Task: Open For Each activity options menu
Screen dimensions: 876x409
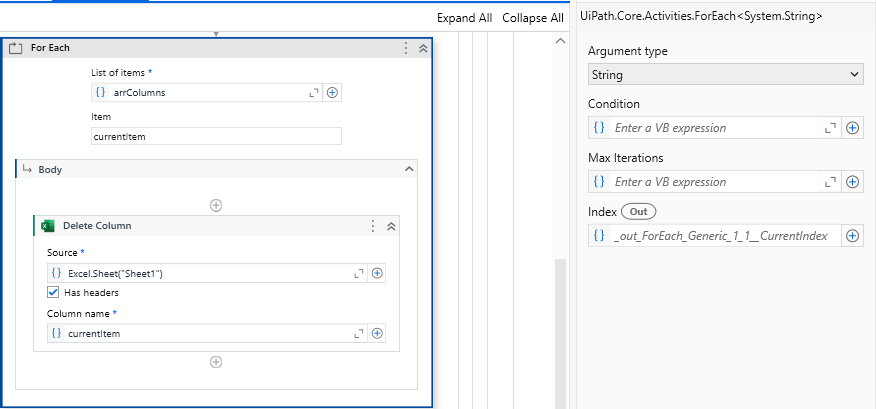Action: (405, 48)
